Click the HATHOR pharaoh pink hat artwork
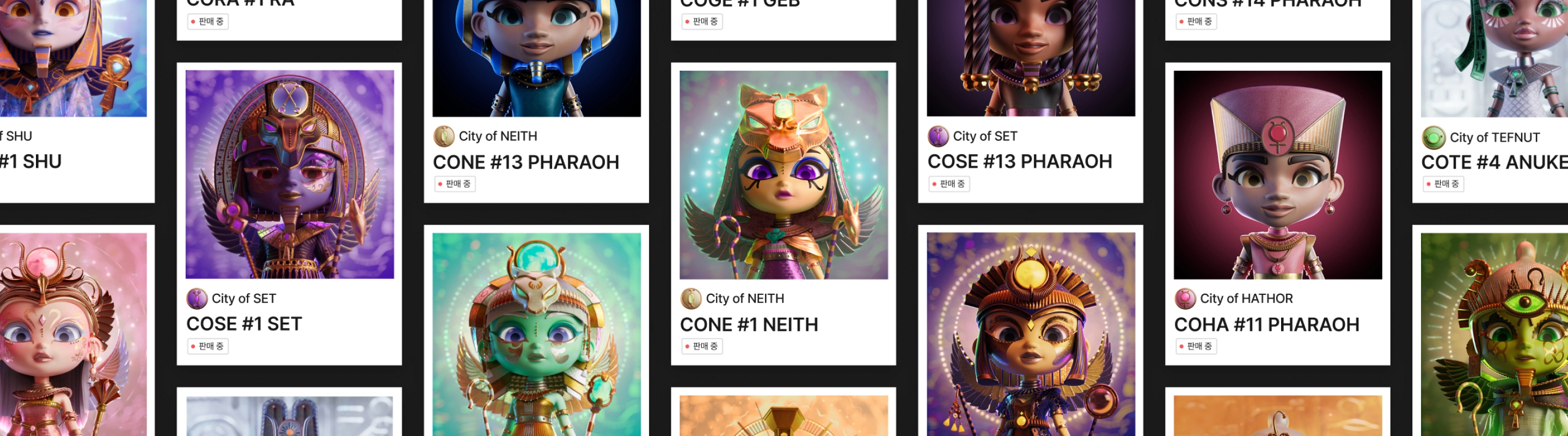 point(1278,175)
